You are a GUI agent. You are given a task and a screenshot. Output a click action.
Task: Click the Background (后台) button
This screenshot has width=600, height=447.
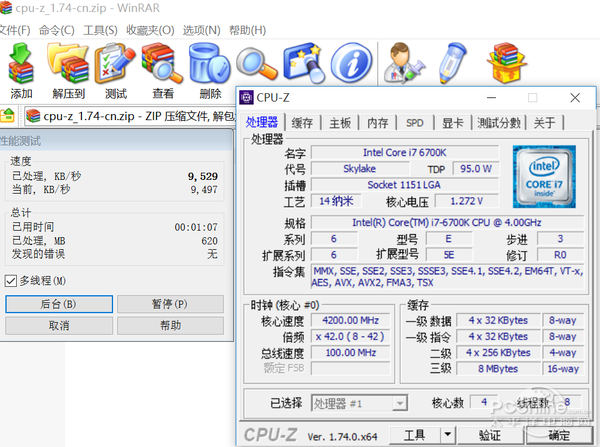click(x=59, y=304)
